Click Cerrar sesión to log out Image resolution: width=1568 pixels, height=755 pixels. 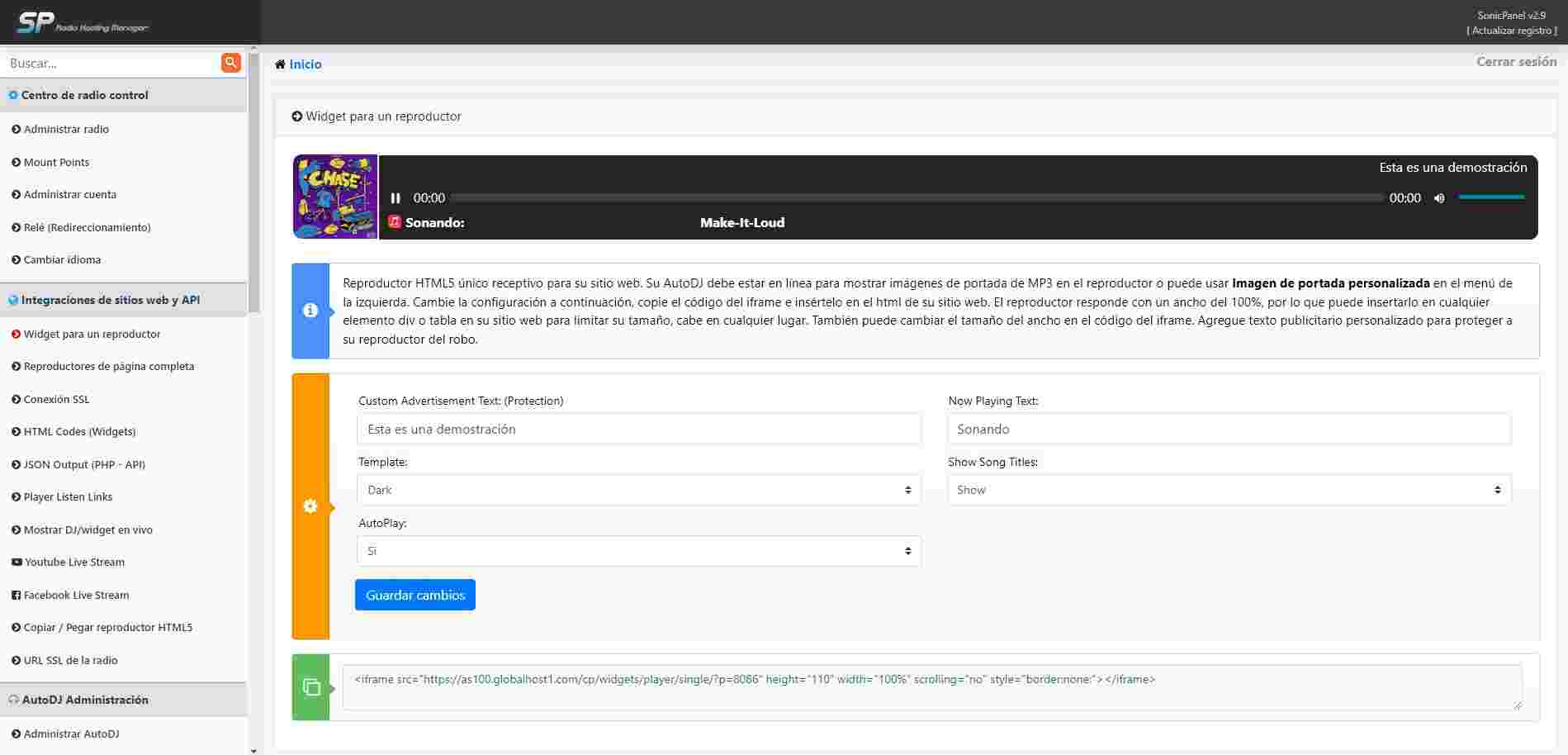point(1514,60)
